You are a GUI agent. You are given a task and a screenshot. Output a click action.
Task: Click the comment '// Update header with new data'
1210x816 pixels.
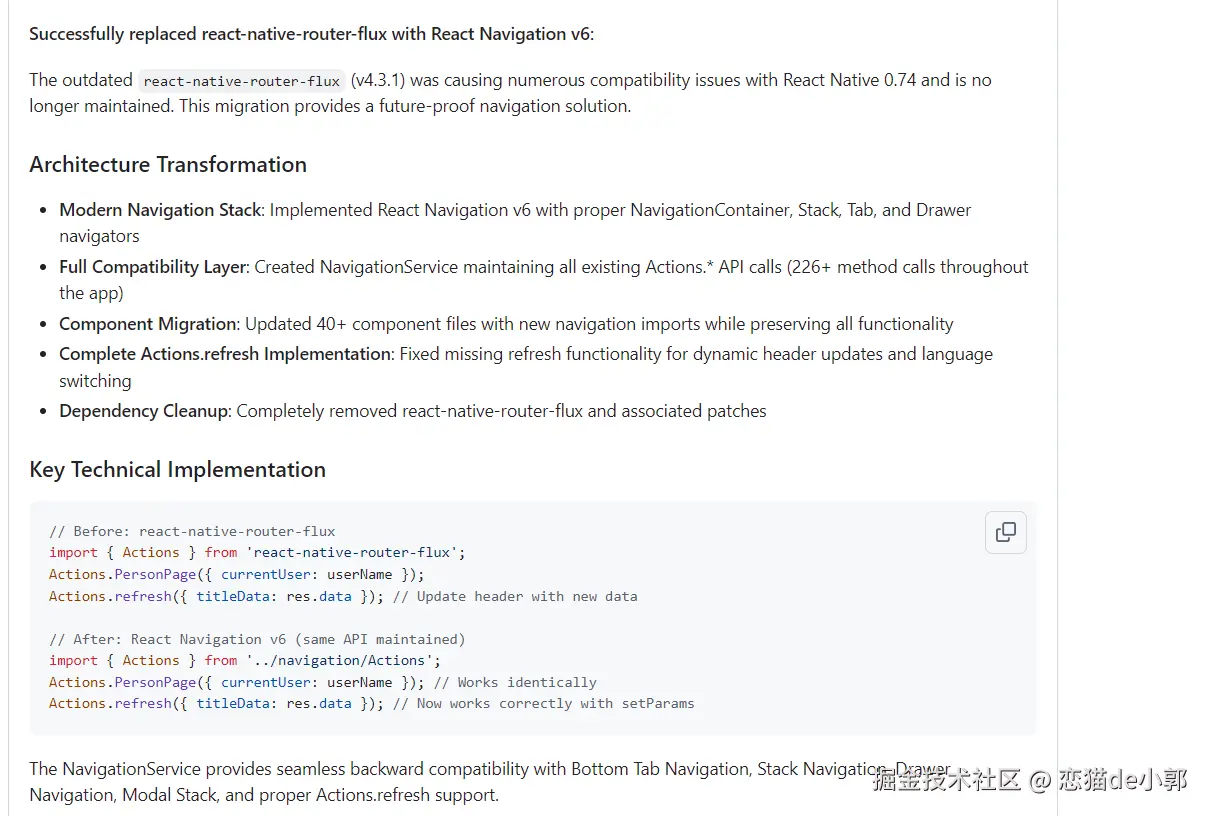[x=515, y=596]
